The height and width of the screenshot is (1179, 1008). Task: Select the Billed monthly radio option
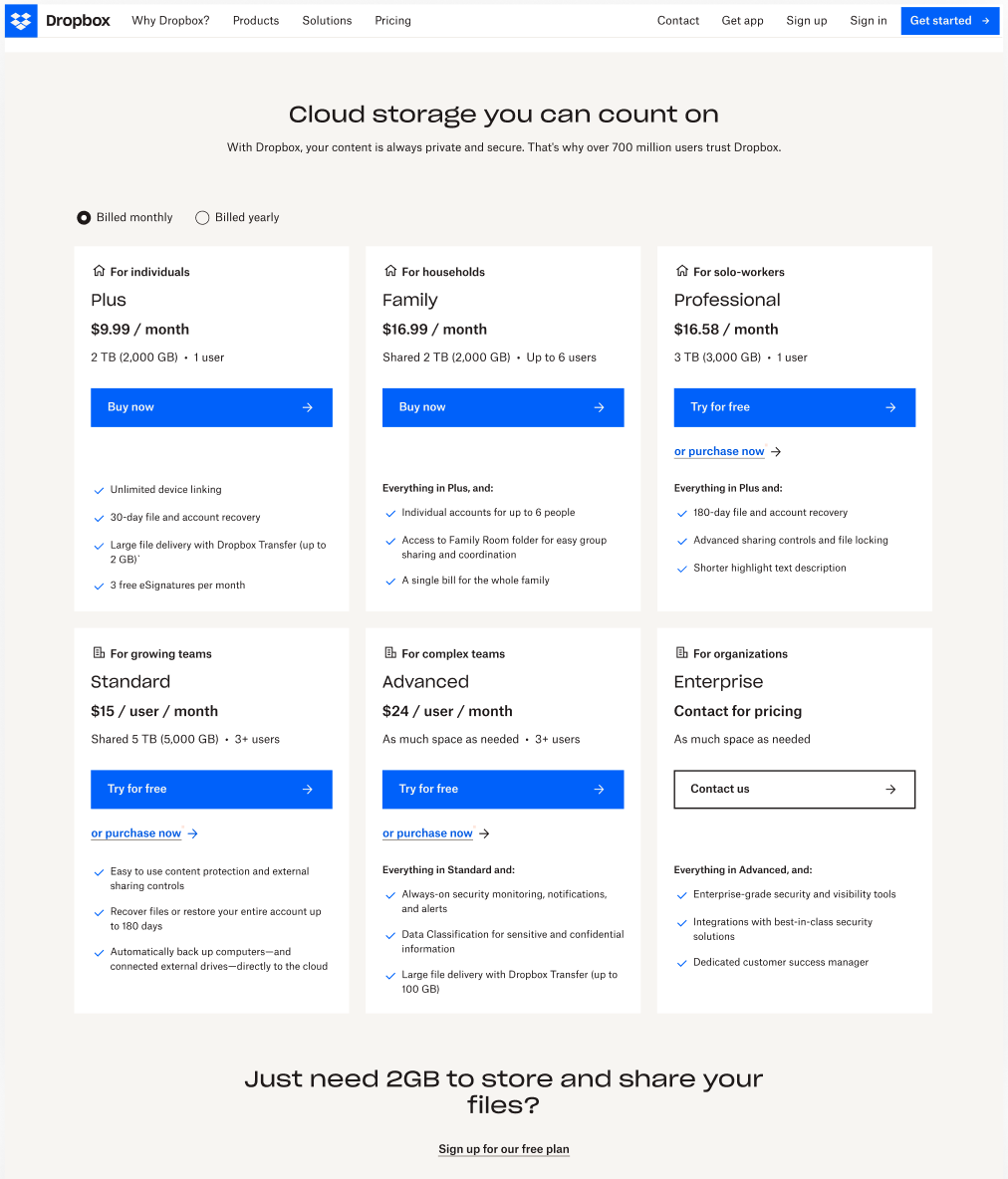84,217
